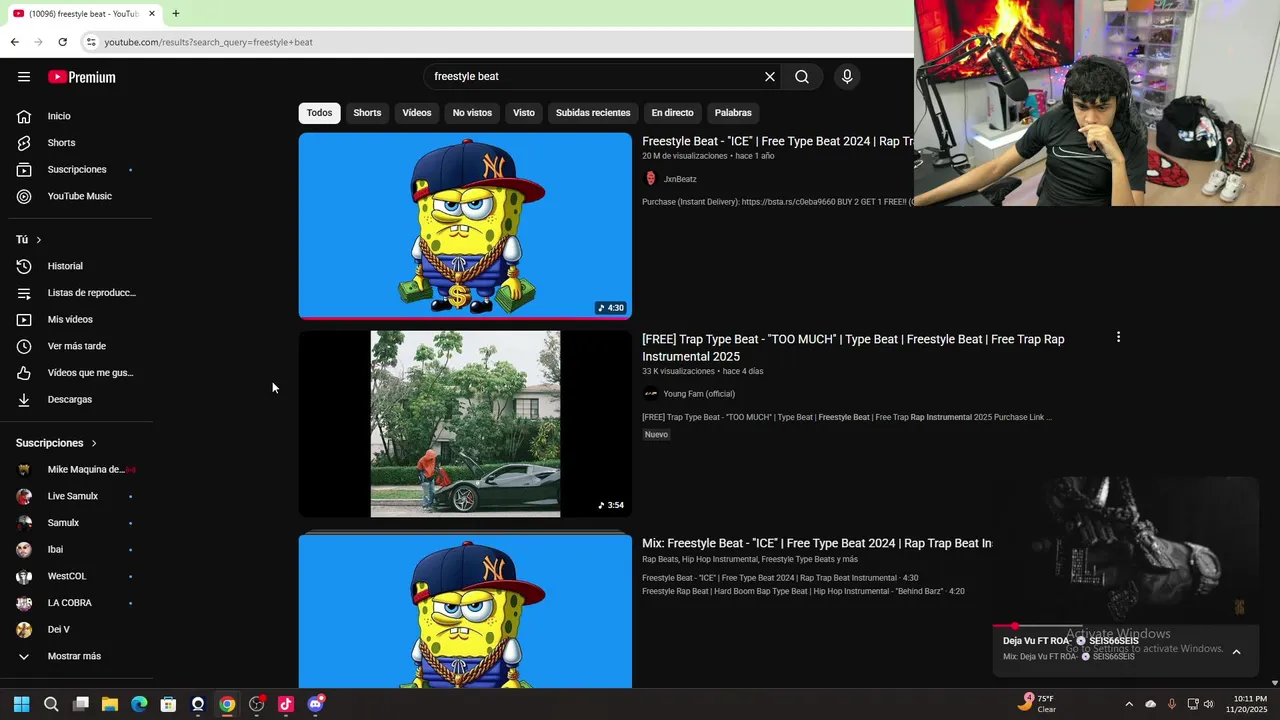Select the Subidas recientes filter chip
Image resolution: width=1280 pixels, height=720 pixels.
click(593, 113)
